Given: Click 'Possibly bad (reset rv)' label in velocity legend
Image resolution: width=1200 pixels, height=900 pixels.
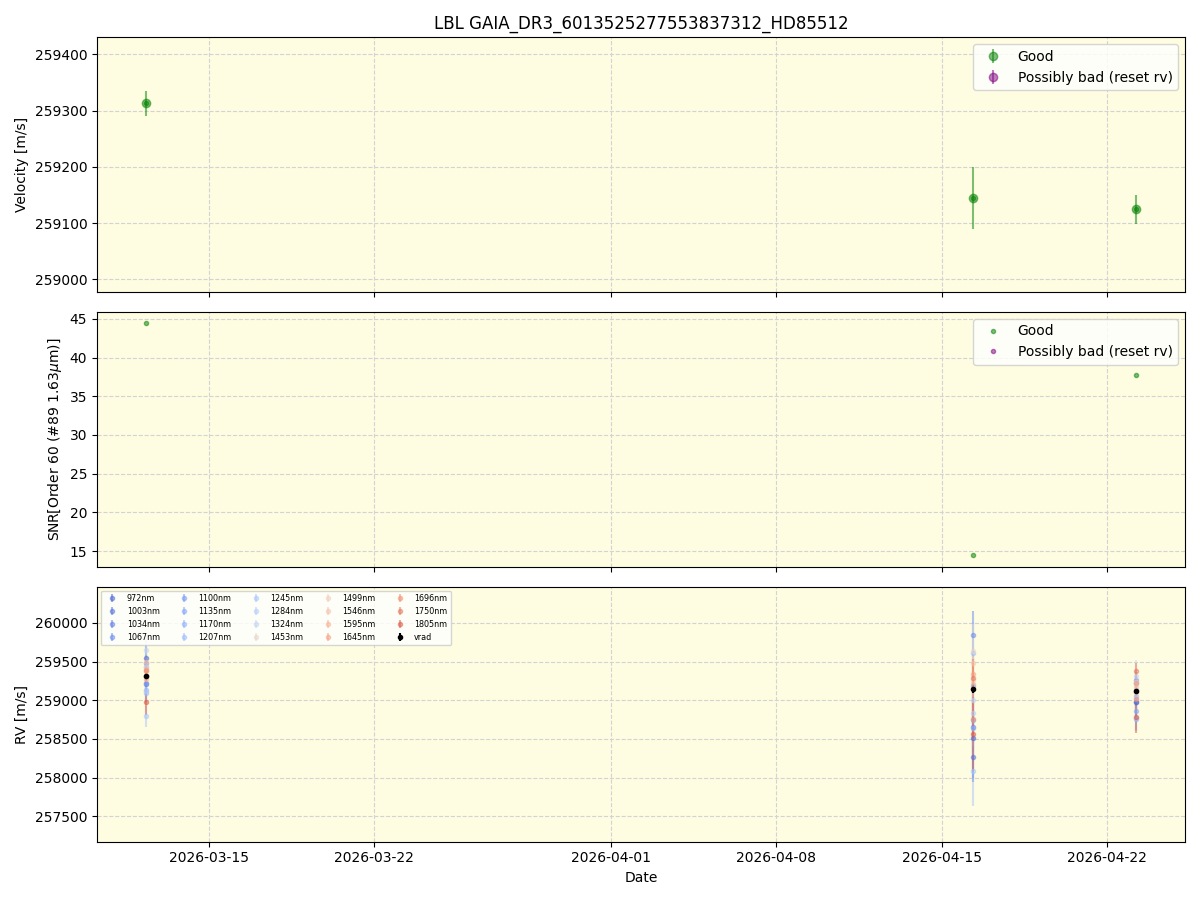Looking at the screenshot, I should [1095, 77].
